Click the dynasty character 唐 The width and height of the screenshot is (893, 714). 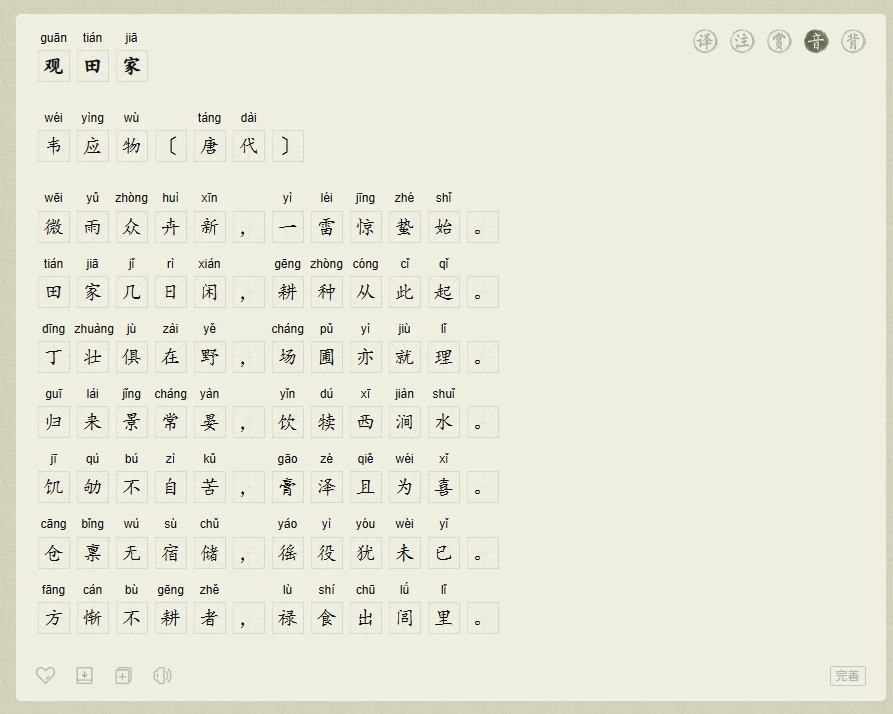209,146
